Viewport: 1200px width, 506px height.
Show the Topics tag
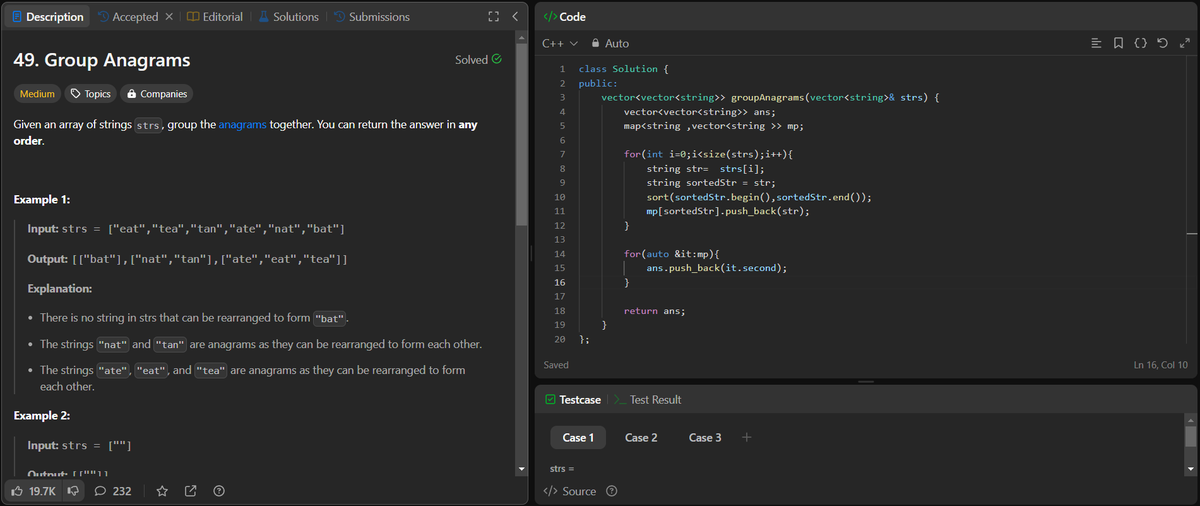click(90, 94)
